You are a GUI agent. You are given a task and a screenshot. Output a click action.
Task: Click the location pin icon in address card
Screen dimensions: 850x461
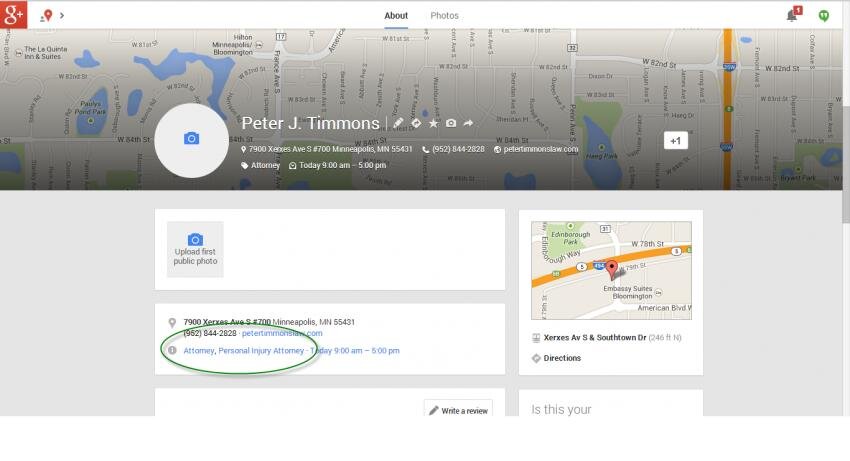[172, 323]
